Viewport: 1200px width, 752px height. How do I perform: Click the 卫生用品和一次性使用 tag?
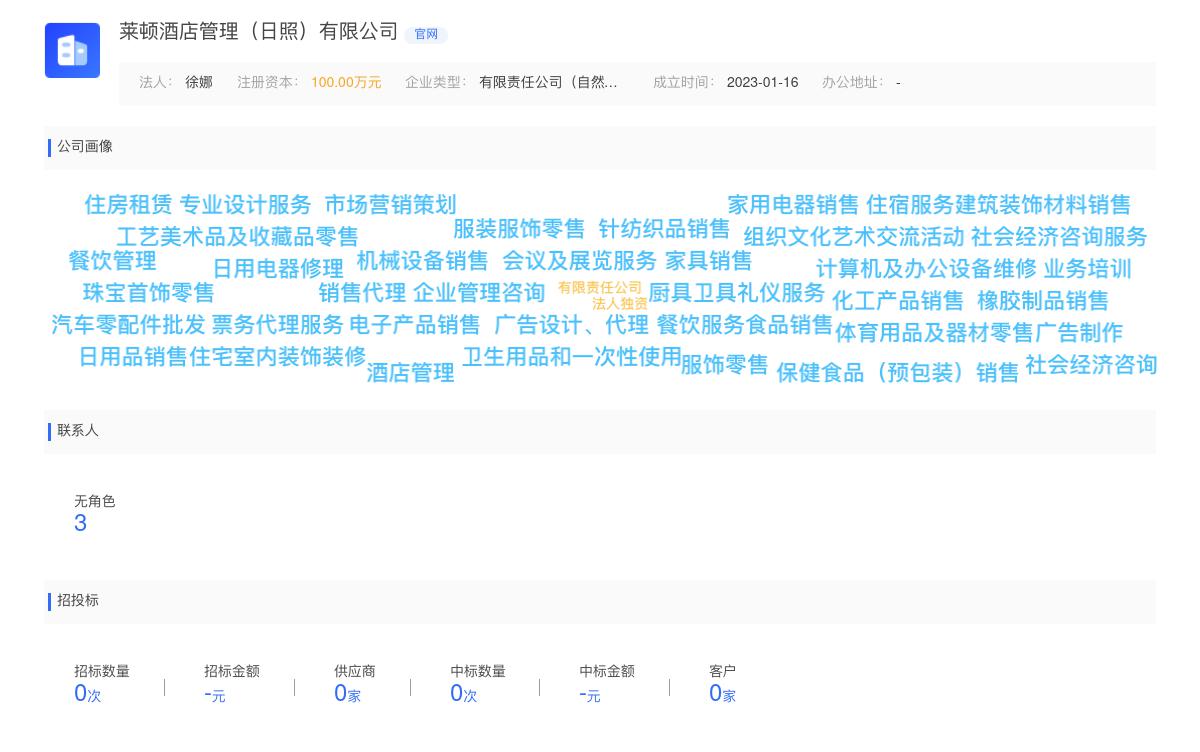pyautogui.click(x=572, y=357)
